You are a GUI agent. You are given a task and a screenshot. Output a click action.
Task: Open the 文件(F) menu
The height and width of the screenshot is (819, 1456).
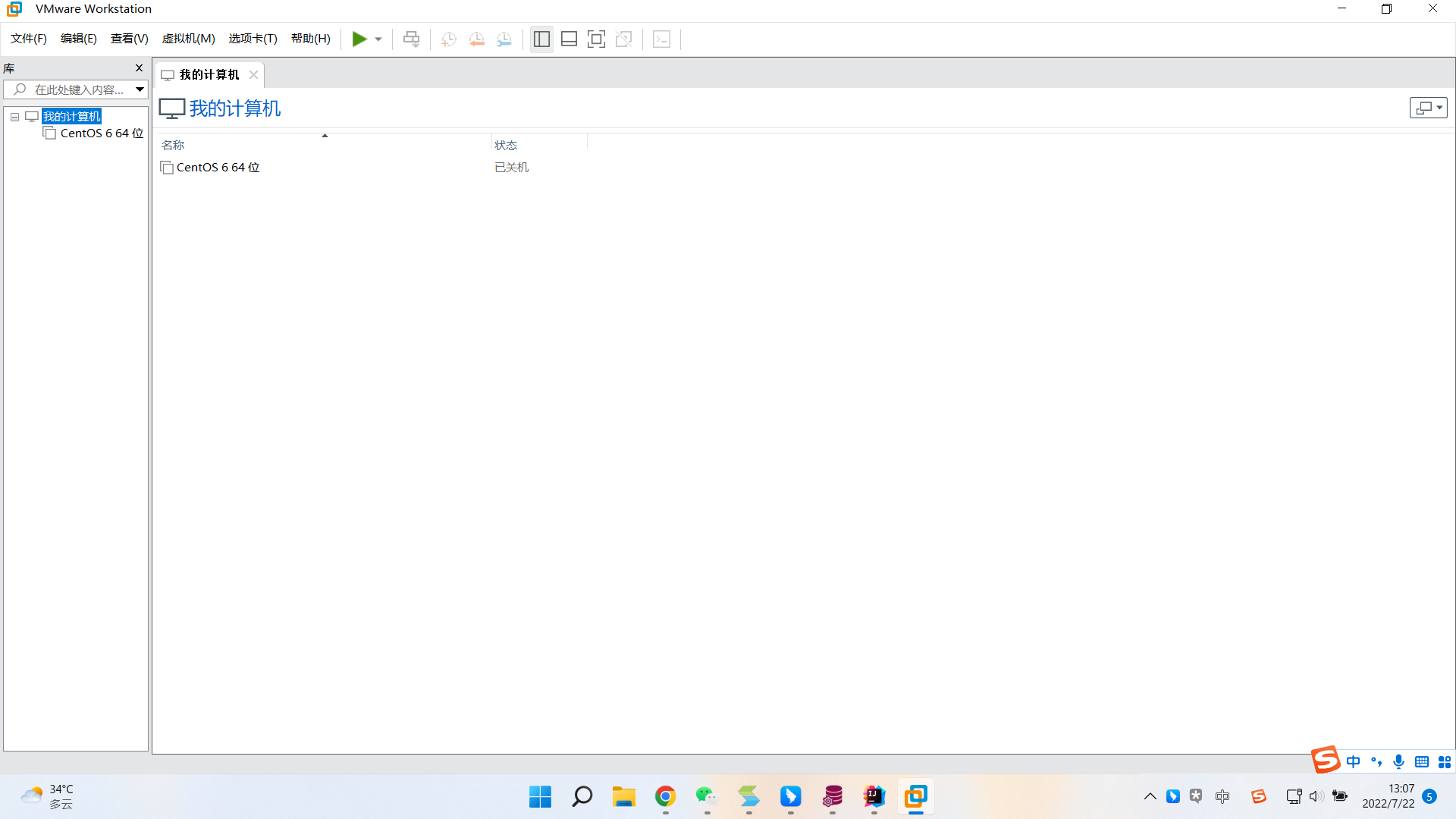click(x=29, y=39)
